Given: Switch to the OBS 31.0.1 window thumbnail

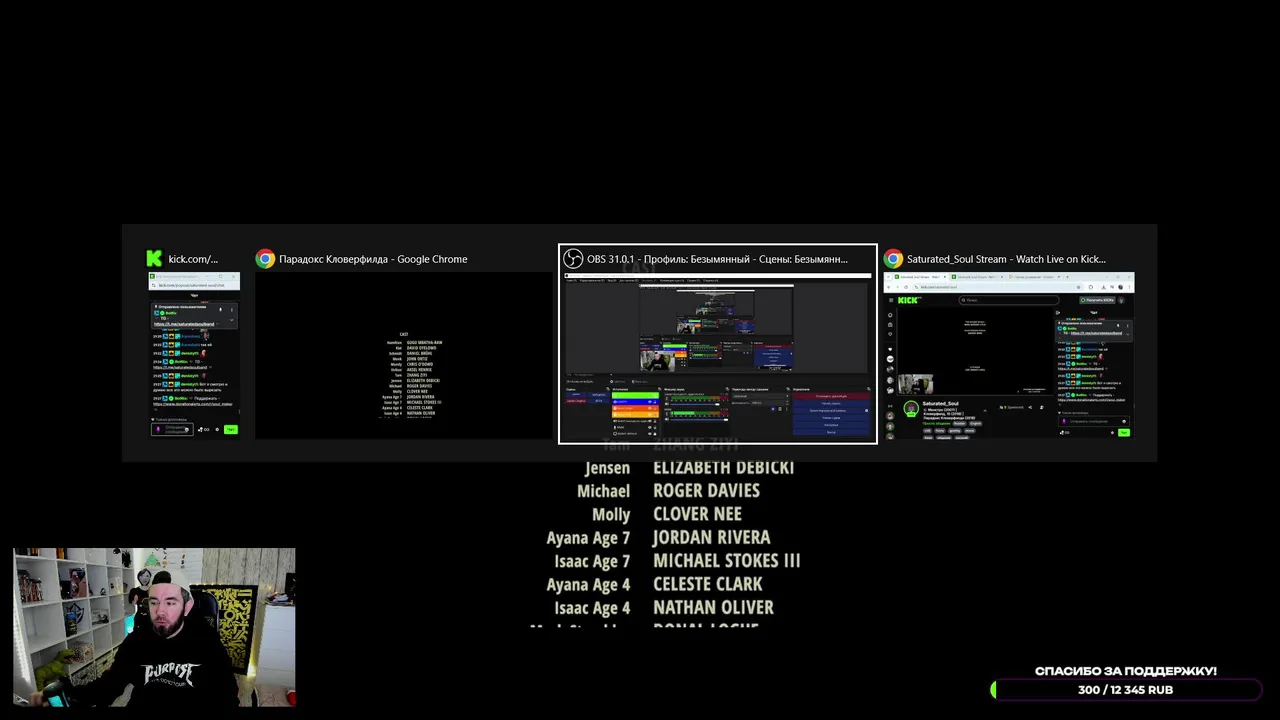Looking at the screenshot, I should [x=718, y=355].
